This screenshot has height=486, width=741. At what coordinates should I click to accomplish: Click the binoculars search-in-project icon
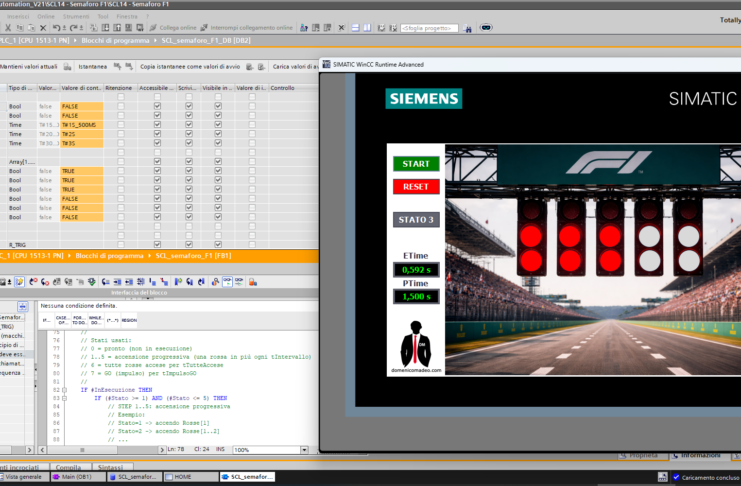(467, 28)
